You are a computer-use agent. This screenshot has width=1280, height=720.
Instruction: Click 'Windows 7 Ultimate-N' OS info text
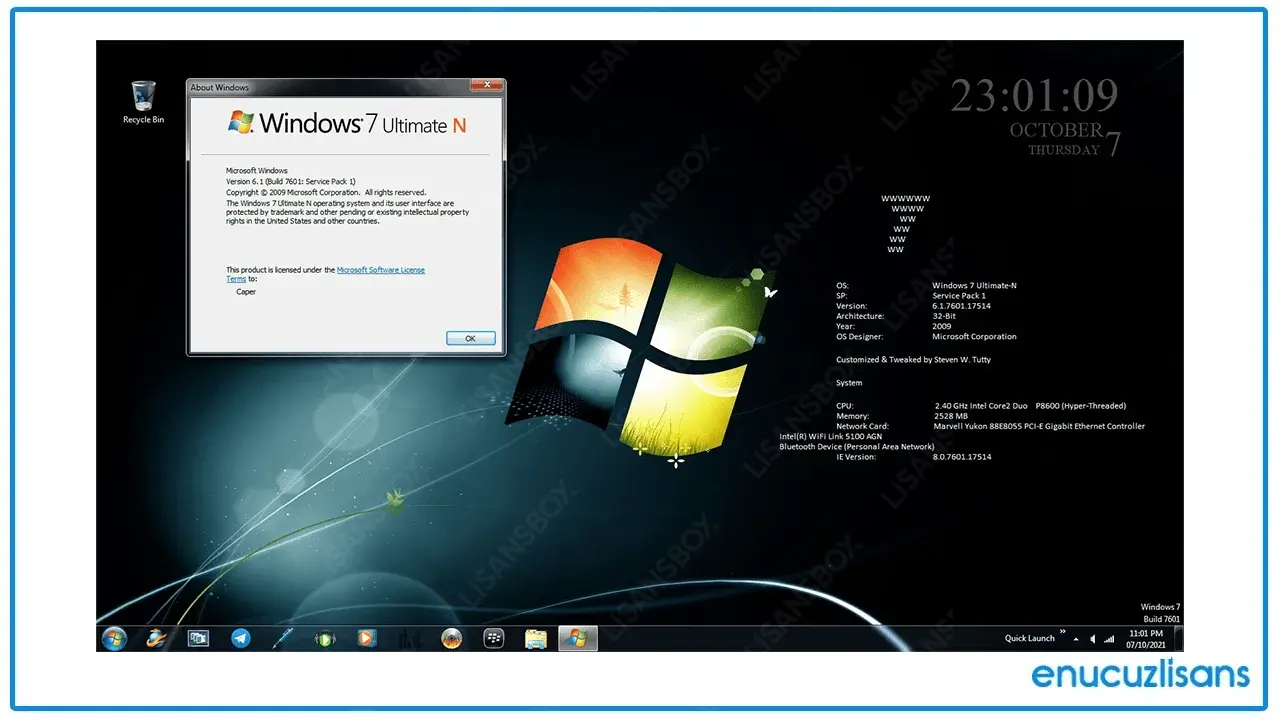click(x=974, y=286)
